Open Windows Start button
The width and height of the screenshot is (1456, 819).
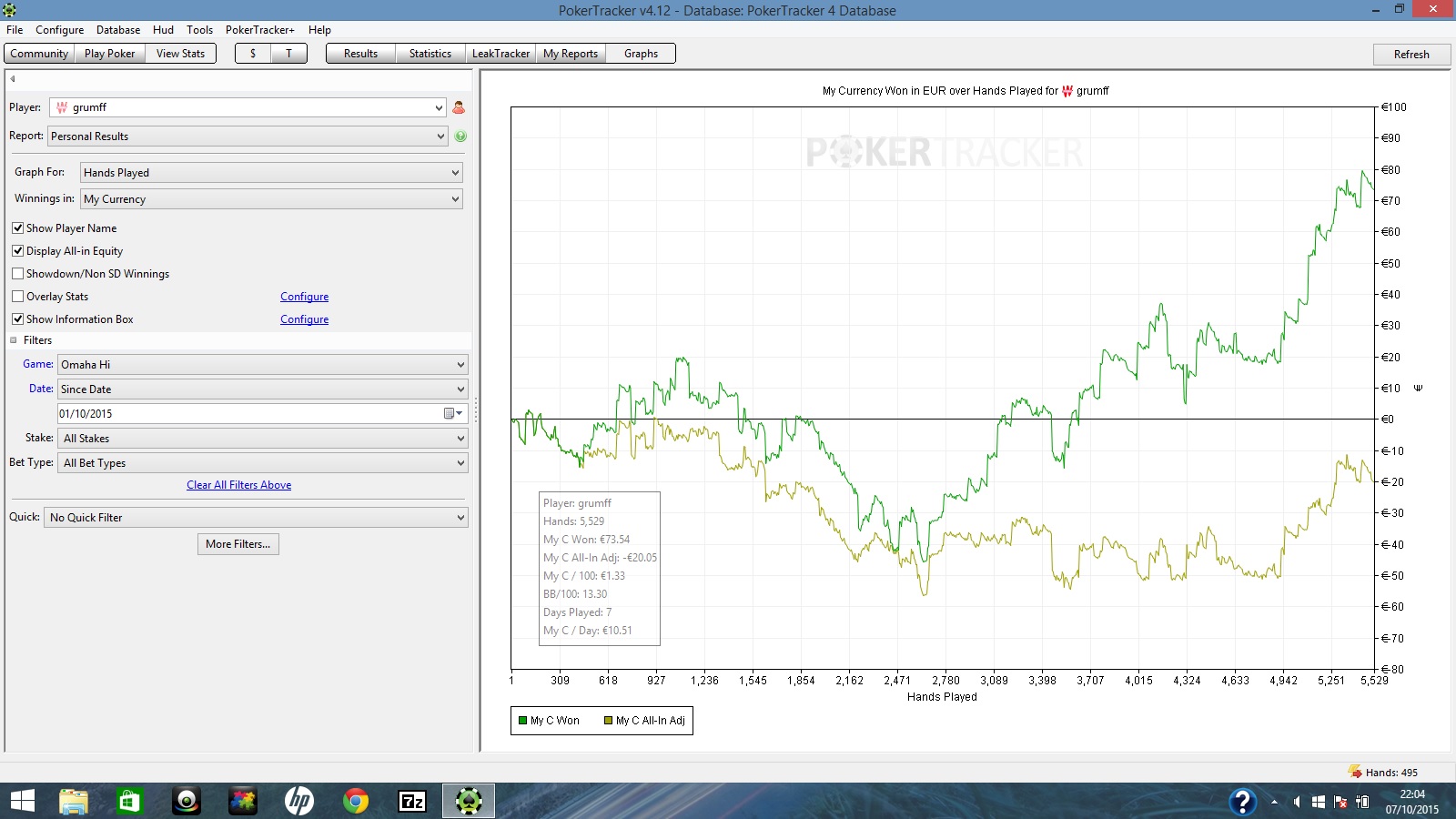22,801
